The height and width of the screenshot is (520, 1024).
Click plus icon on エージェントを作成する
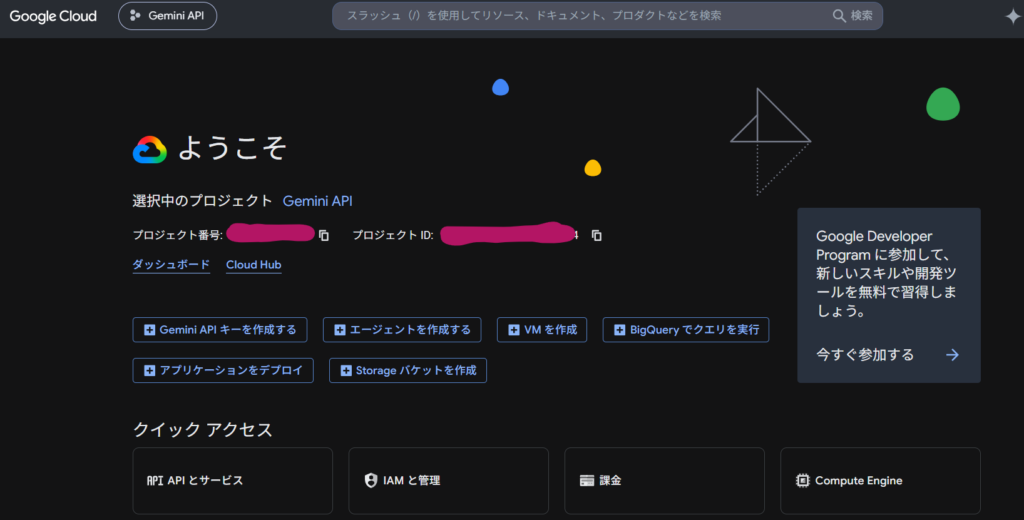point(340,330)
